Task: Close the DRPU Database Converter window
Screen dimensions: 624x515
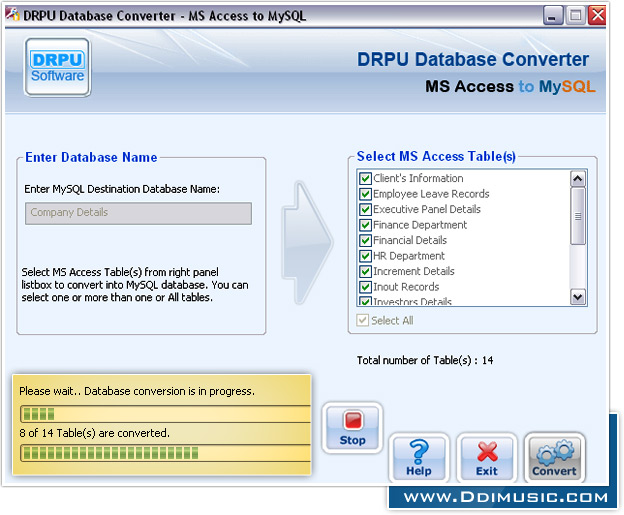Action: (x=597, y=16)
